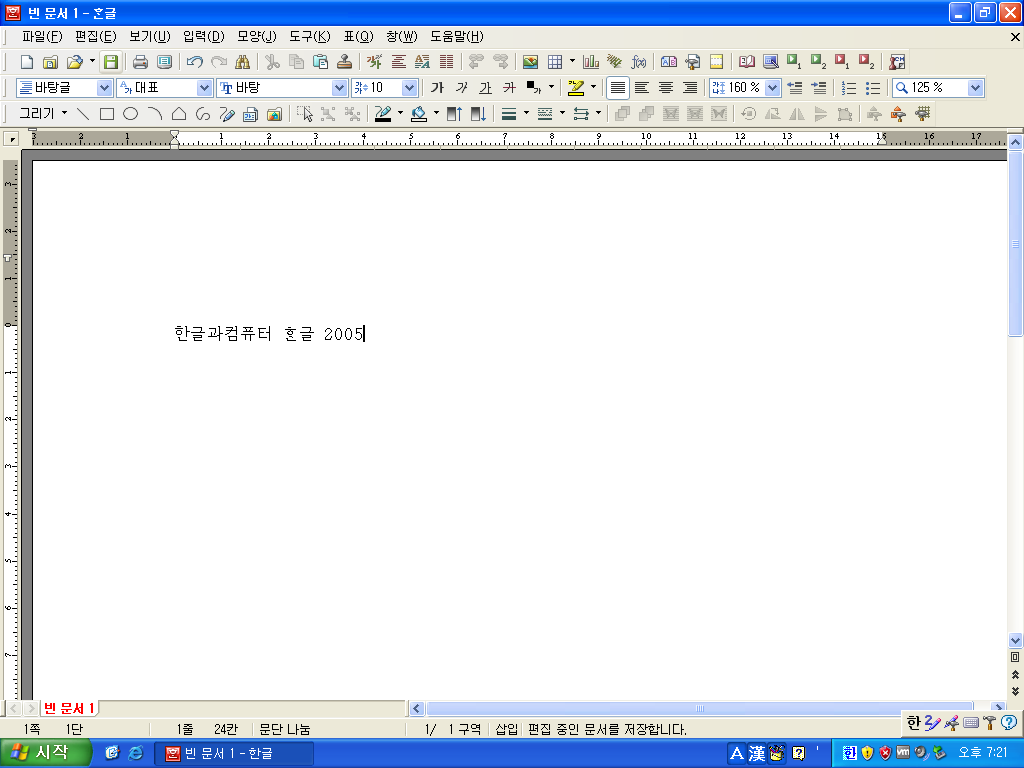
Task: Click the vertical scrollbar down arrow
Action: tap(1015, 641)
